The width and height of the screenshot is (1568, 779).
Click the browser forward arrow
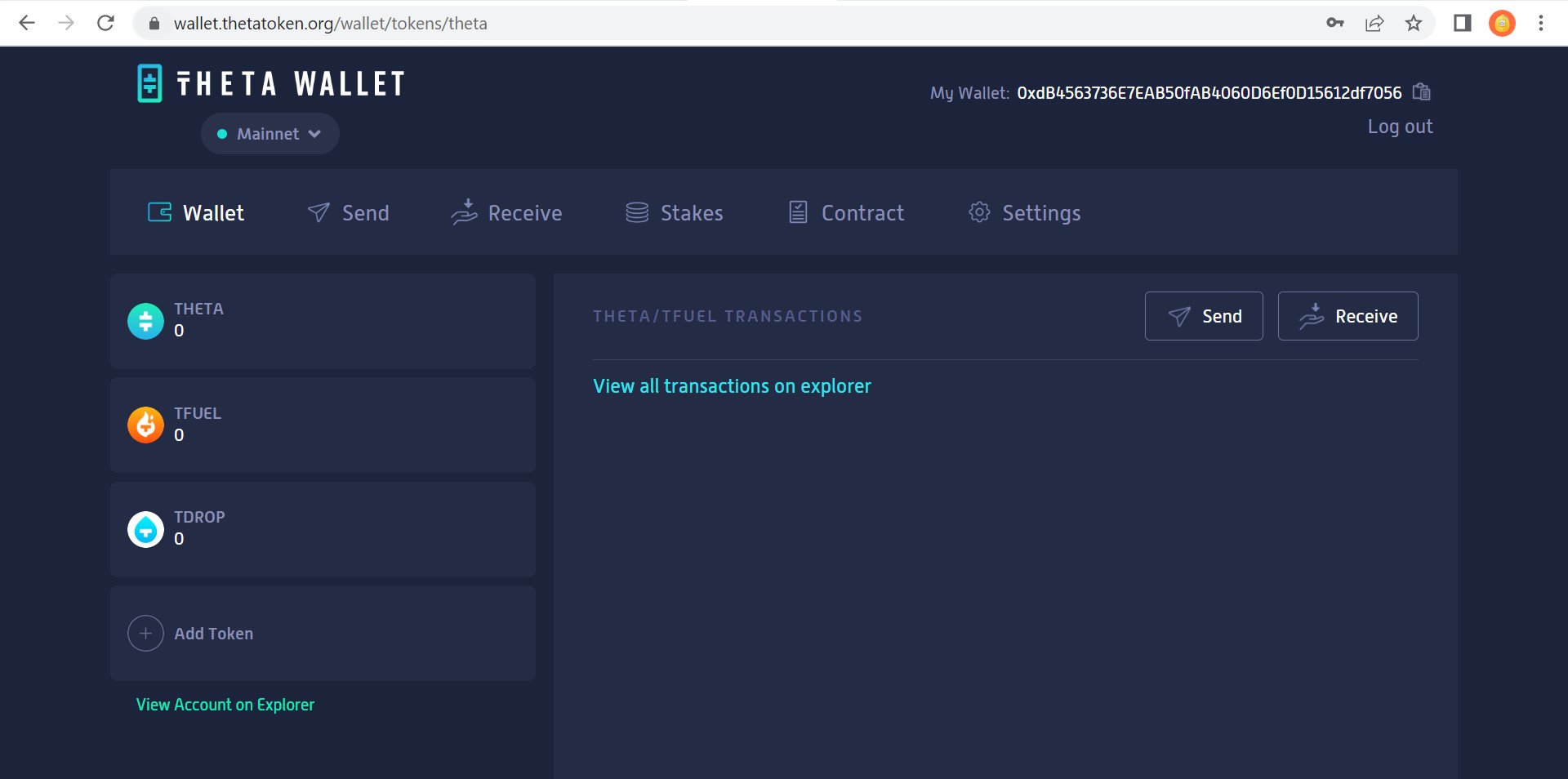66,23
